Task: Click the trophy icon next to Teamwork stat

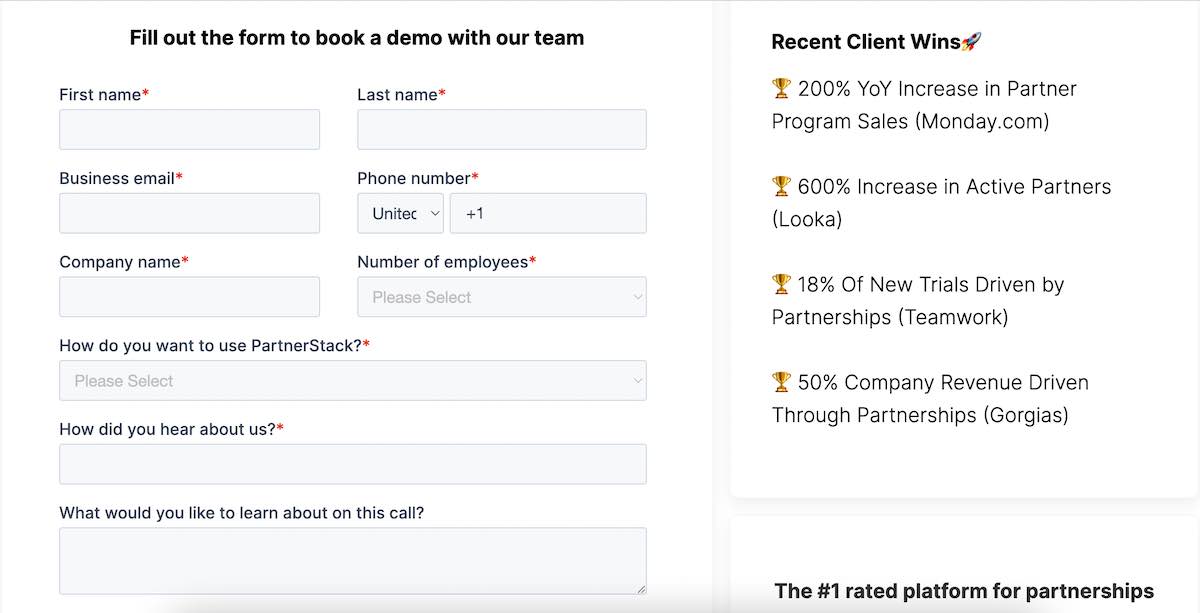Action: [x=781, y=284]
